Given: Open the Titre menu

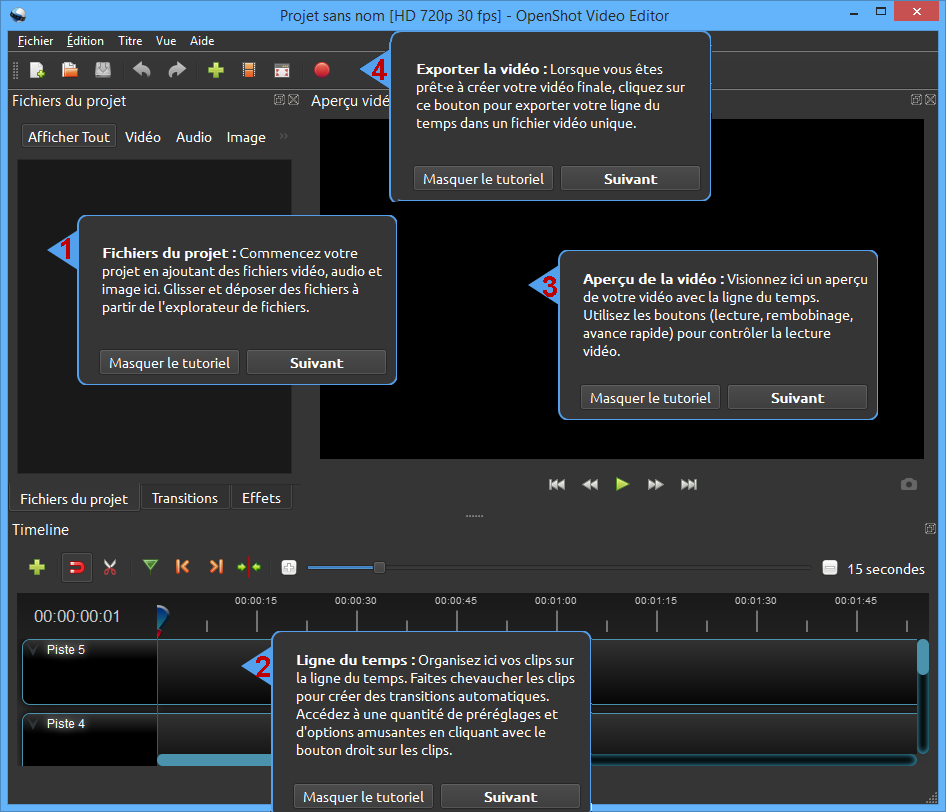Looking at the screenshot, I should click(130, 41).
